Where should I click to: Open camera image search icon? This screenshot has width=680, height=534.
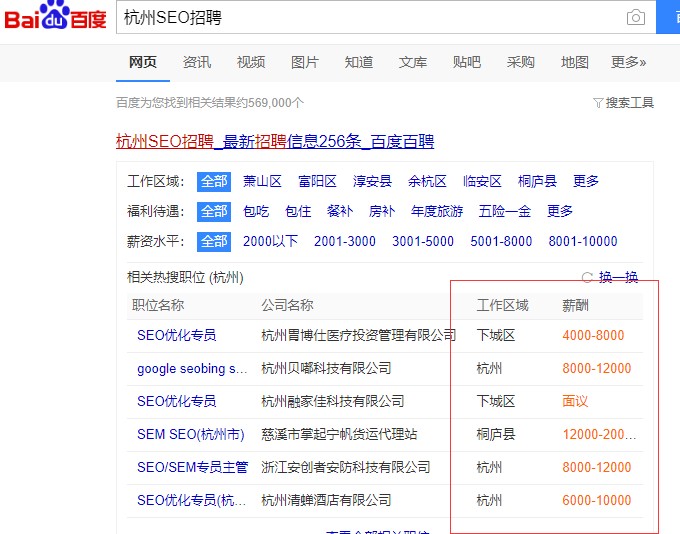click(635, 17)
